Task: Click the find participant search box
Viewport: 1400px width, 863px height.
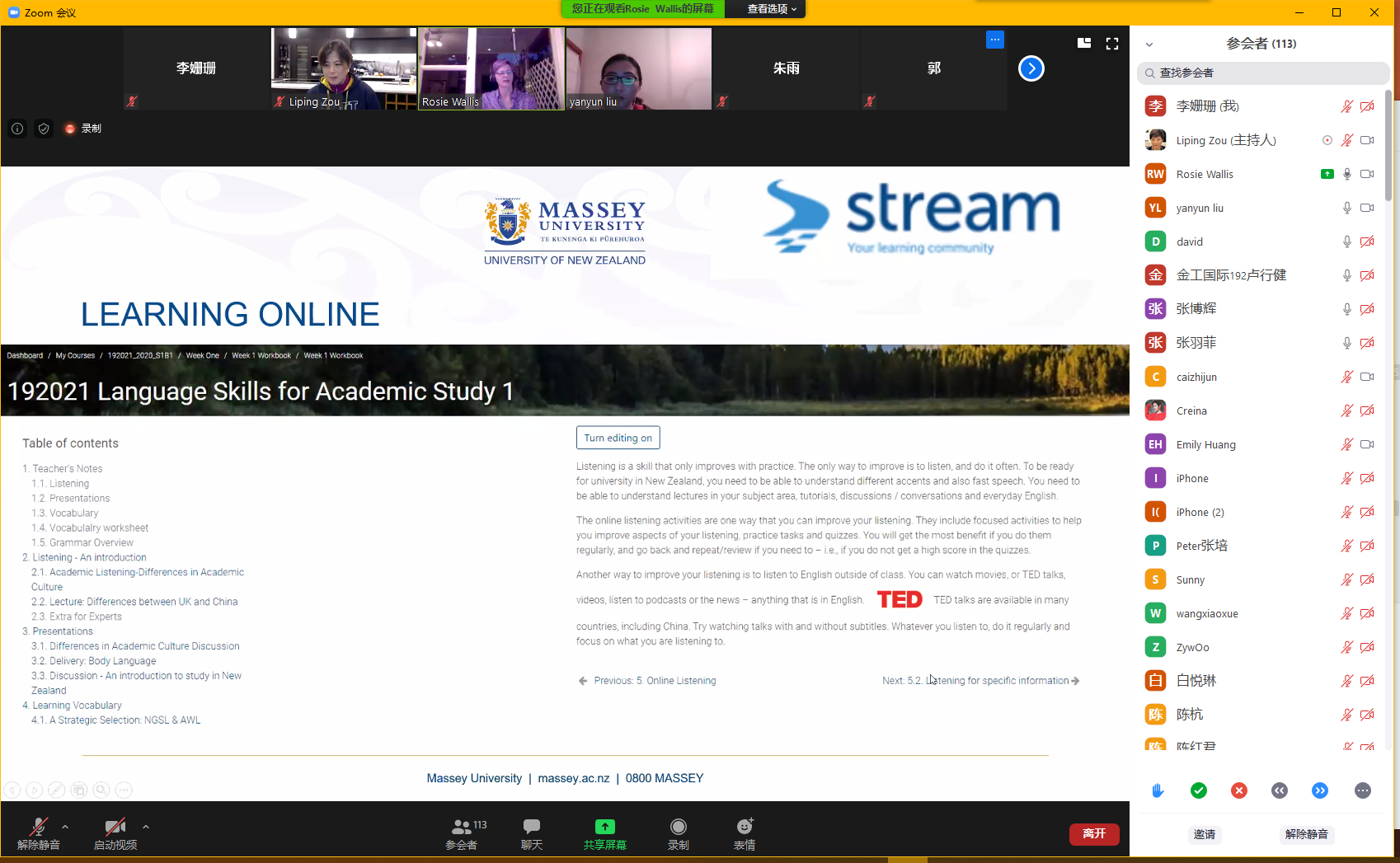Action: tap(1263, 73)
